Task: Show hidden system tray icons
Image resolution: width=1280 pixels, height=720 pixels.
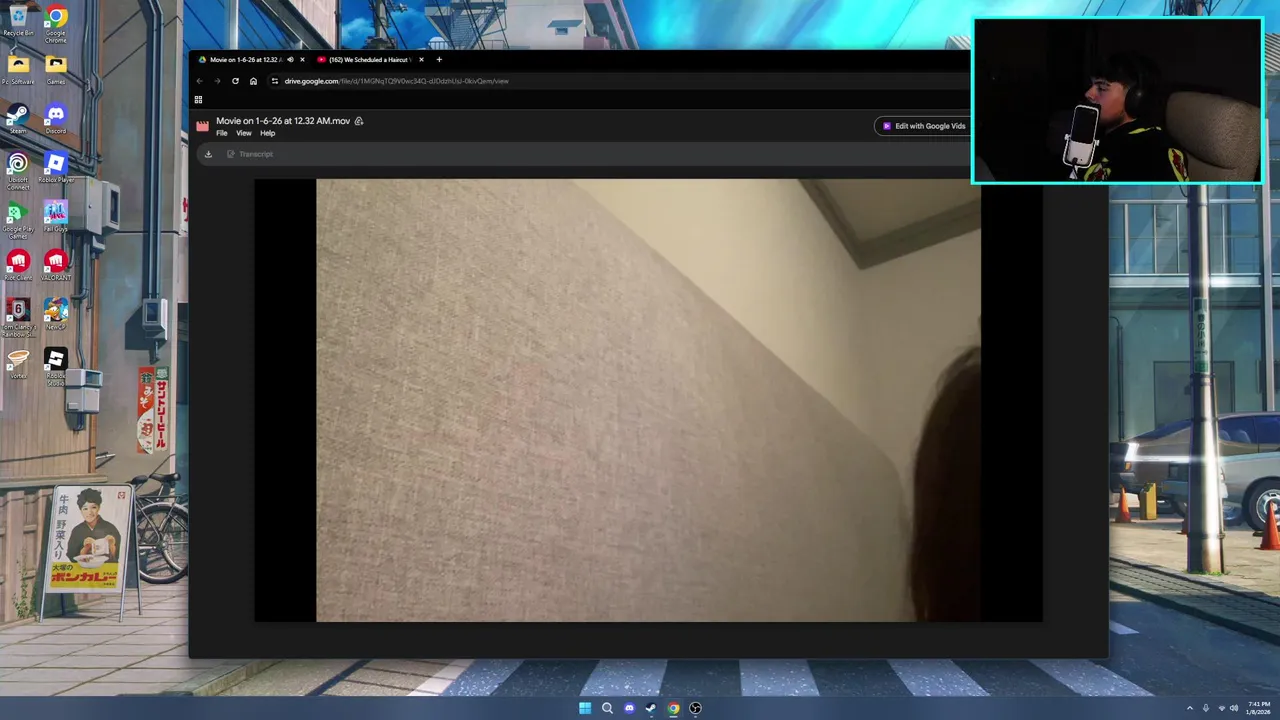Action: [x=1190, y=708]
